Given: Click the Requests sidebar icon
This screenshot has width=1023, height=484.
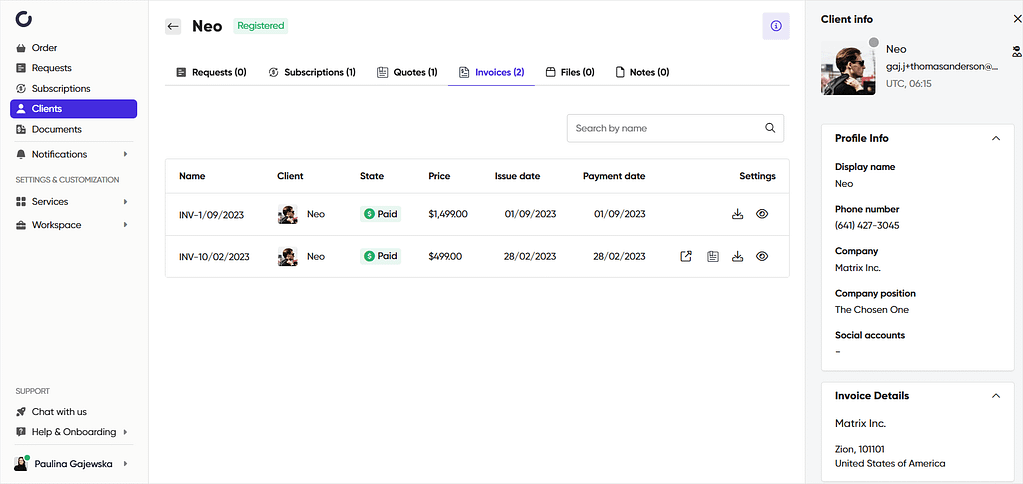Looking at the screenshot, I should pyautogui.click(x=21, y=68).
